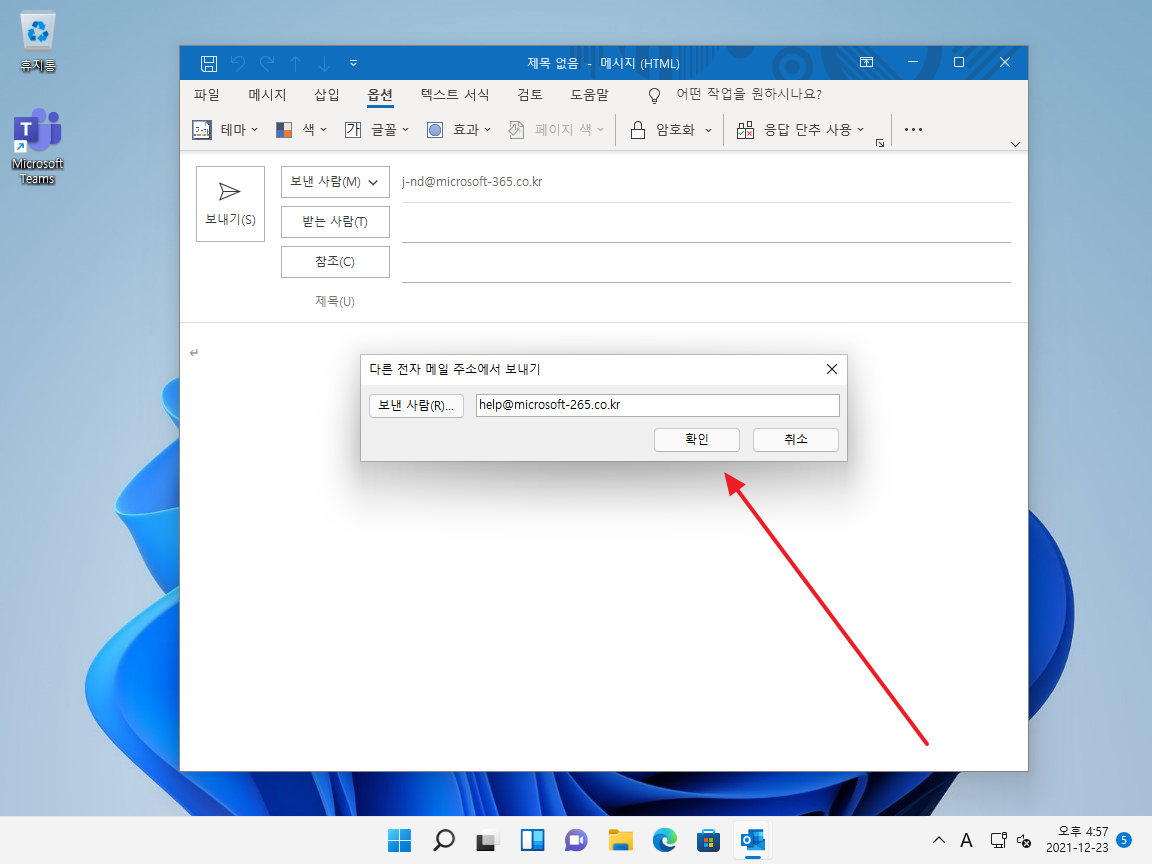The width and height of the screenshot is (1152, 864).
Task: Open the 보낸 사람(M) sender dropdown
Action: (335, 181)
